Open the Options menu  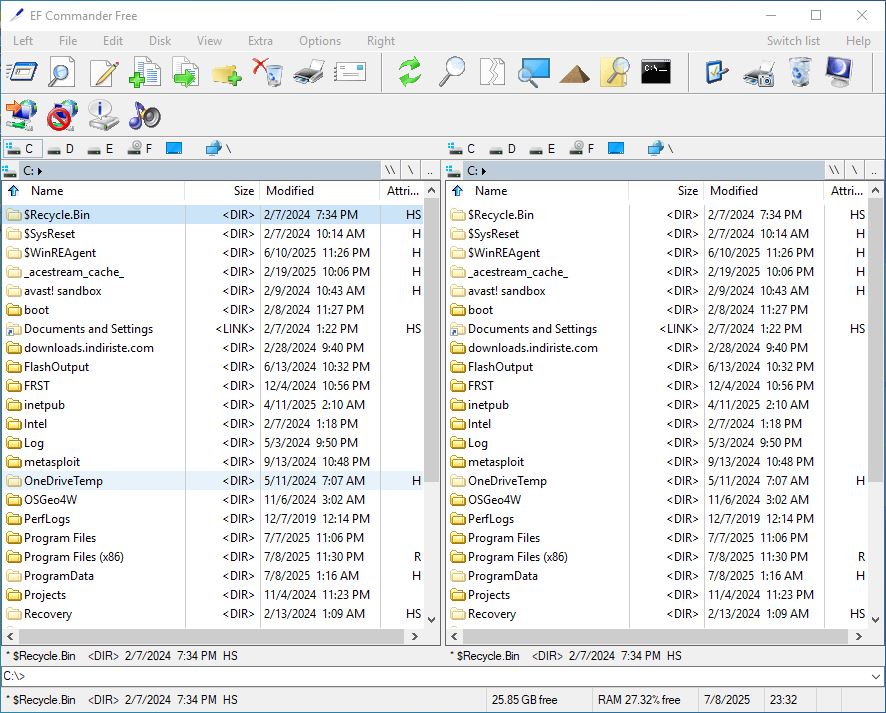point(320,41)
